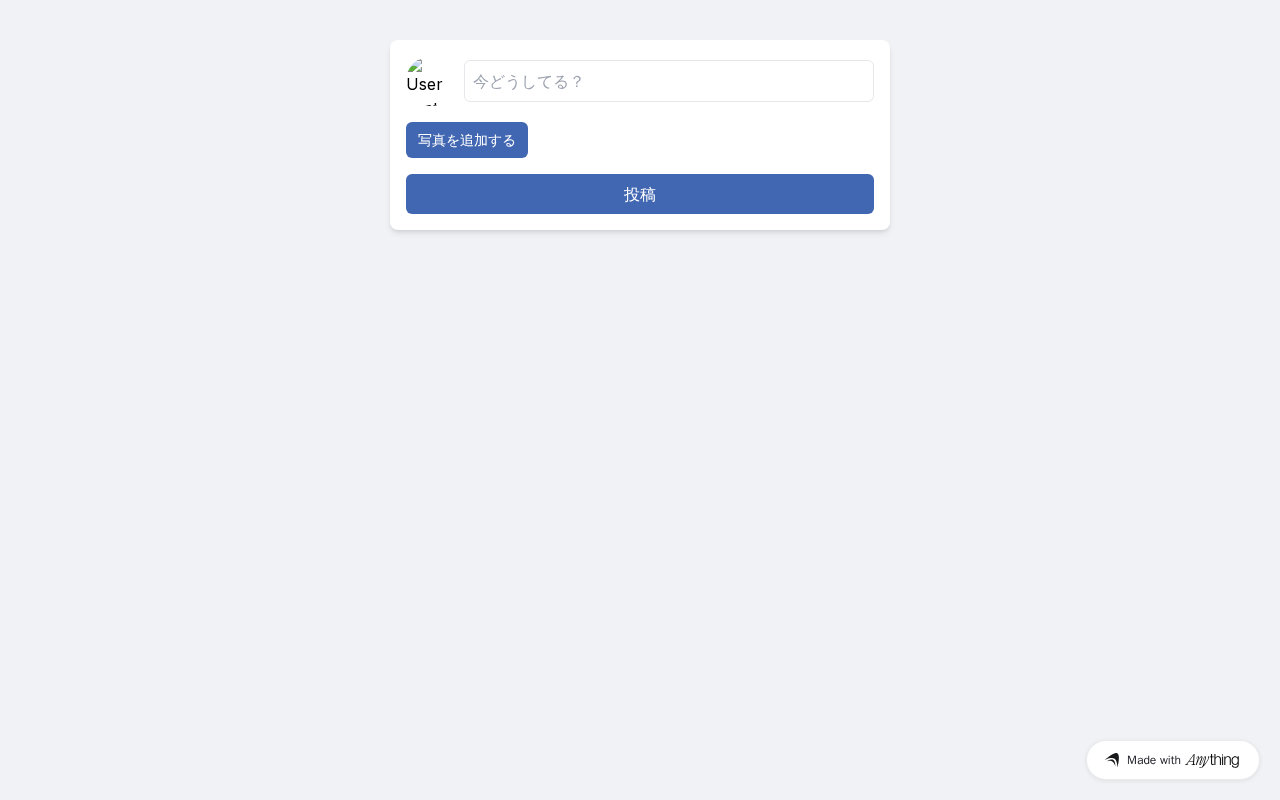The height and width of the screenshot is (800, 1280).
Task: Submit the post with the 投稿 button
Action: pyautogui.click(x=640, y=194)
